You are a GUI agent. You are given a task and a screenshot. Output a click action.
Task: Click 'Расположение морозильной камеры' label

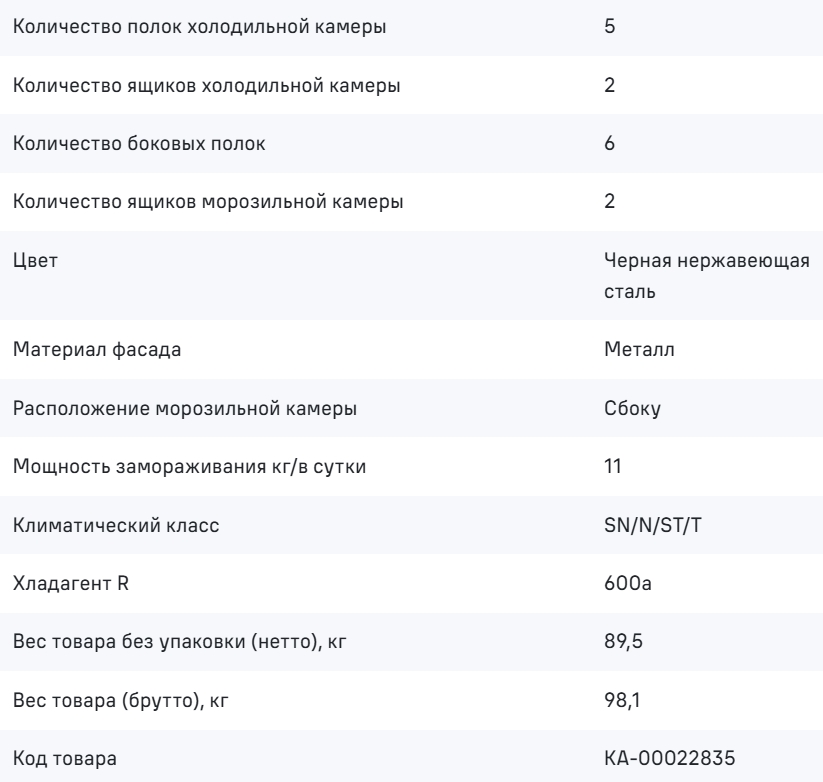click(185, 408)
